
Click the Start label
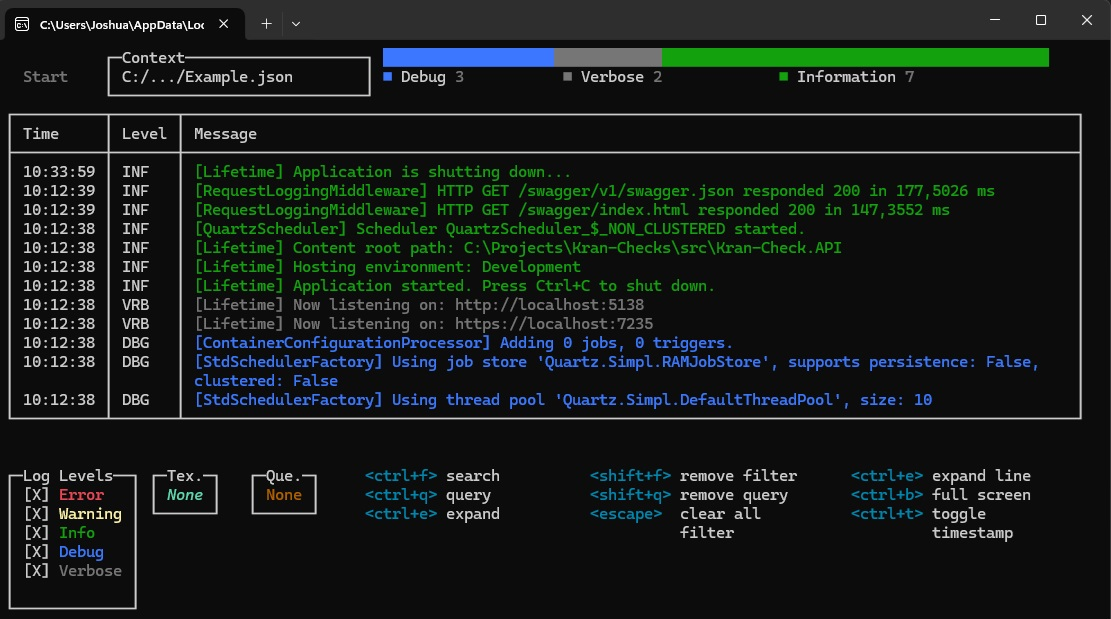coord(45,76)
